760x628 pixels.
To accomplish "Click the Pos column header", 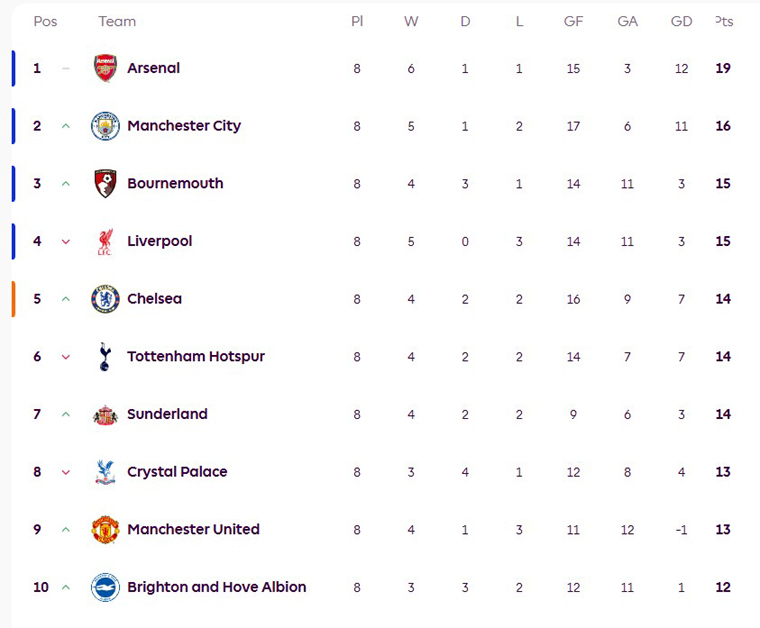I will pos(45,21).
